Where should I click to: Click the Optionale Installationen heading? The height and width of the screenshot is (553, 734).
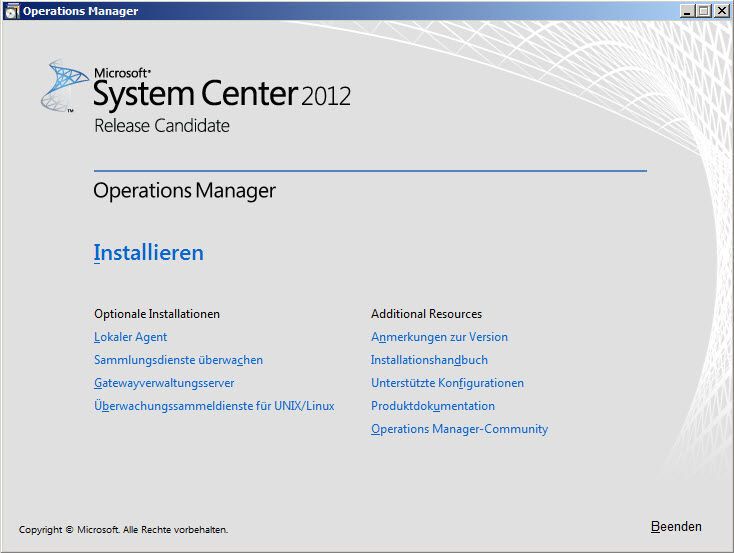tap(157, 314)
